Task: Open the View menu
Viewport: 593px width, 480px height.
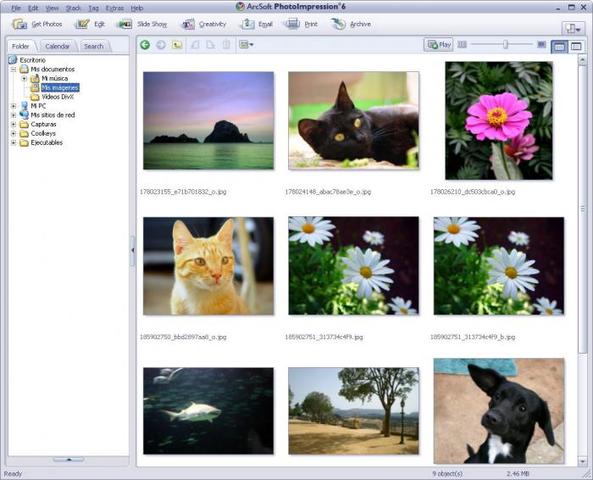Action: [52, 8]
